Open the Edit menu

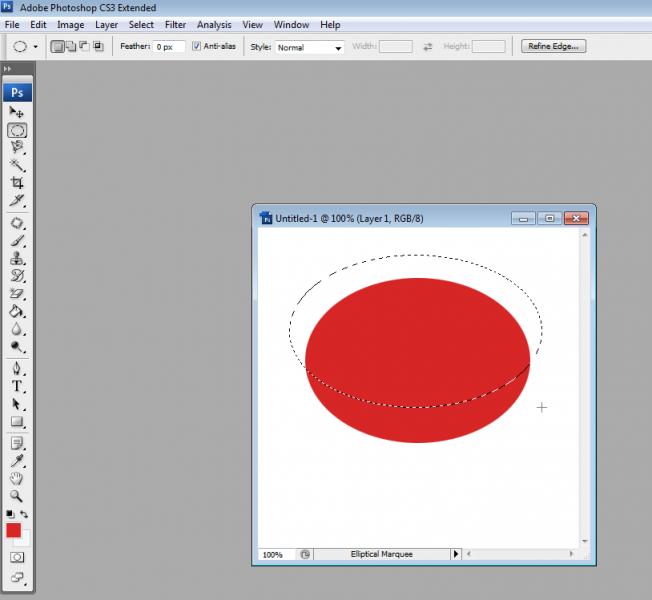(x=38, y=25)
